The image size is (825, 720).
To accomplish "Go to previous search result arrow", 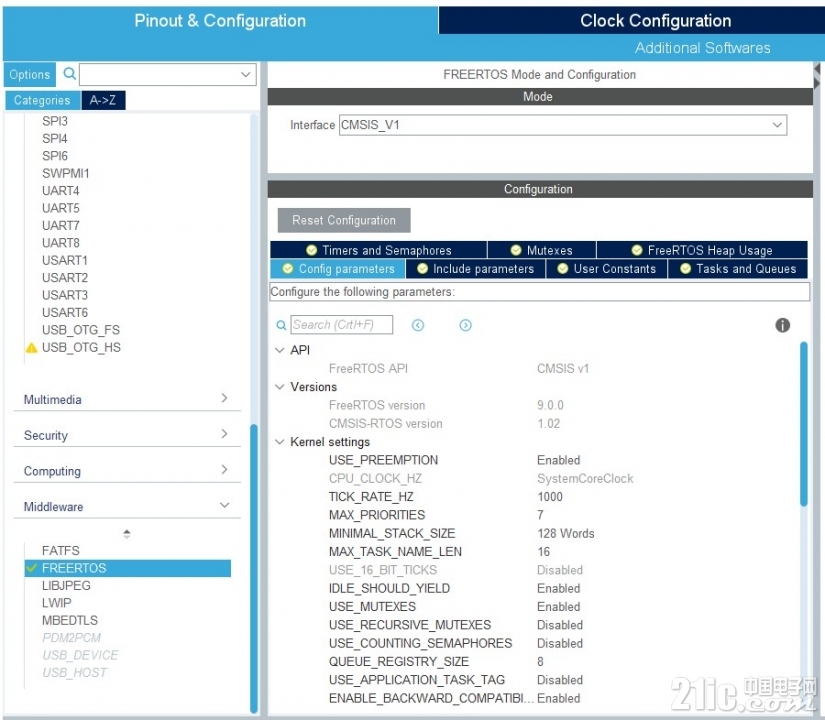I will point(418,325).
